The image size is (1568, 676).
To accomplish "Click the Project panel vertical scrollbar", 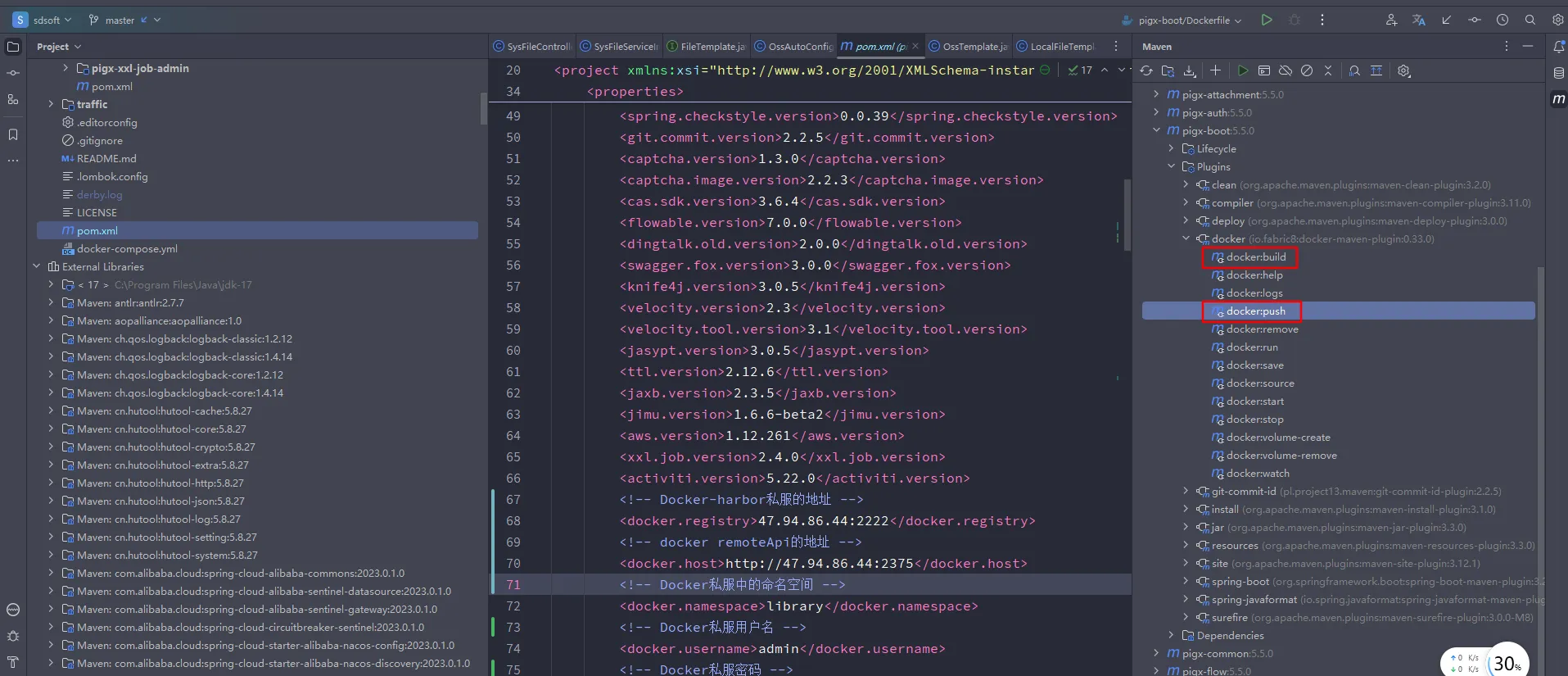I will point(482,108).
